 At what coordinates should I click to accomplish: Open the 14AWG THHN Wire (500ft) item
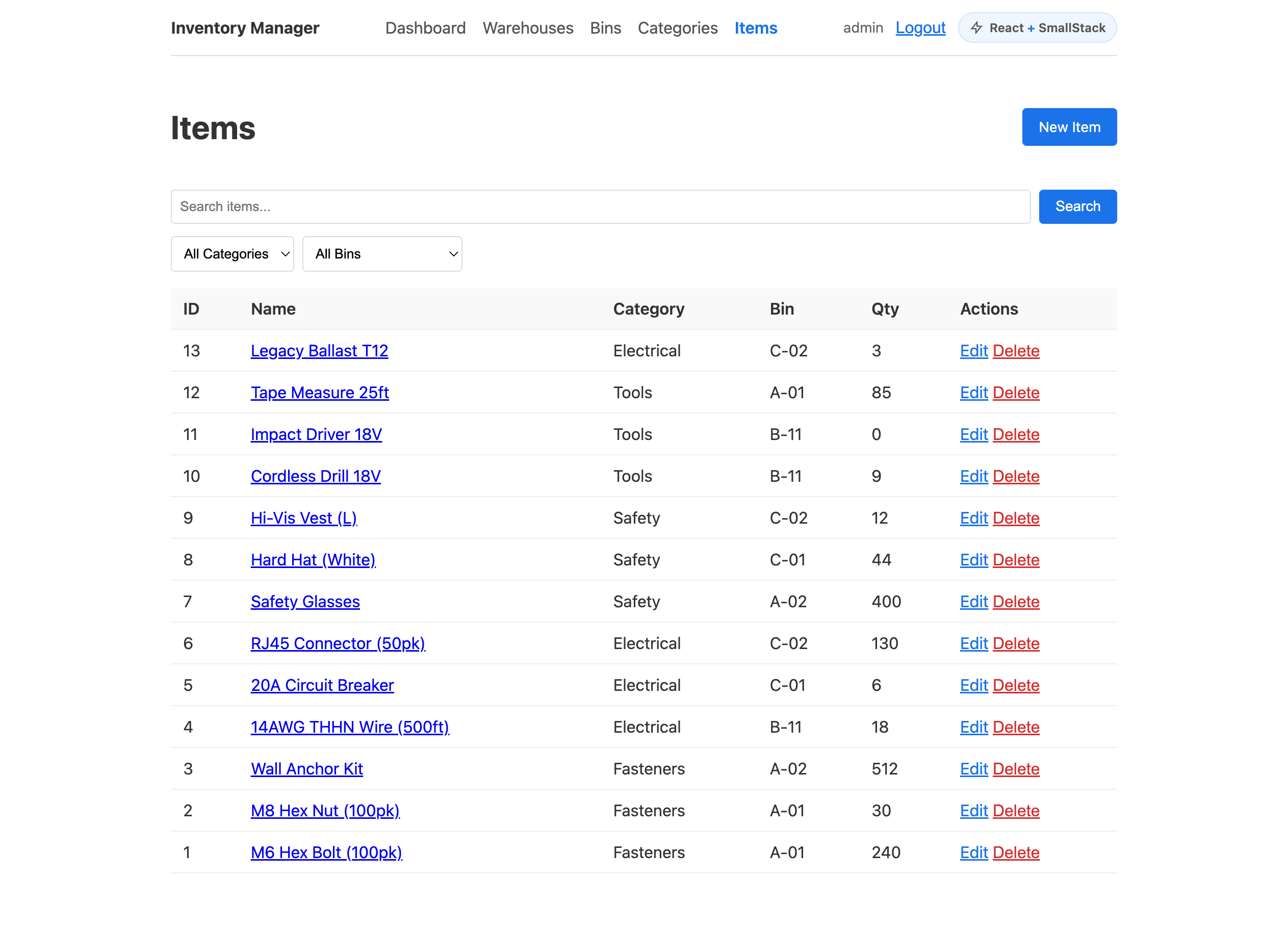click(350, 727)
